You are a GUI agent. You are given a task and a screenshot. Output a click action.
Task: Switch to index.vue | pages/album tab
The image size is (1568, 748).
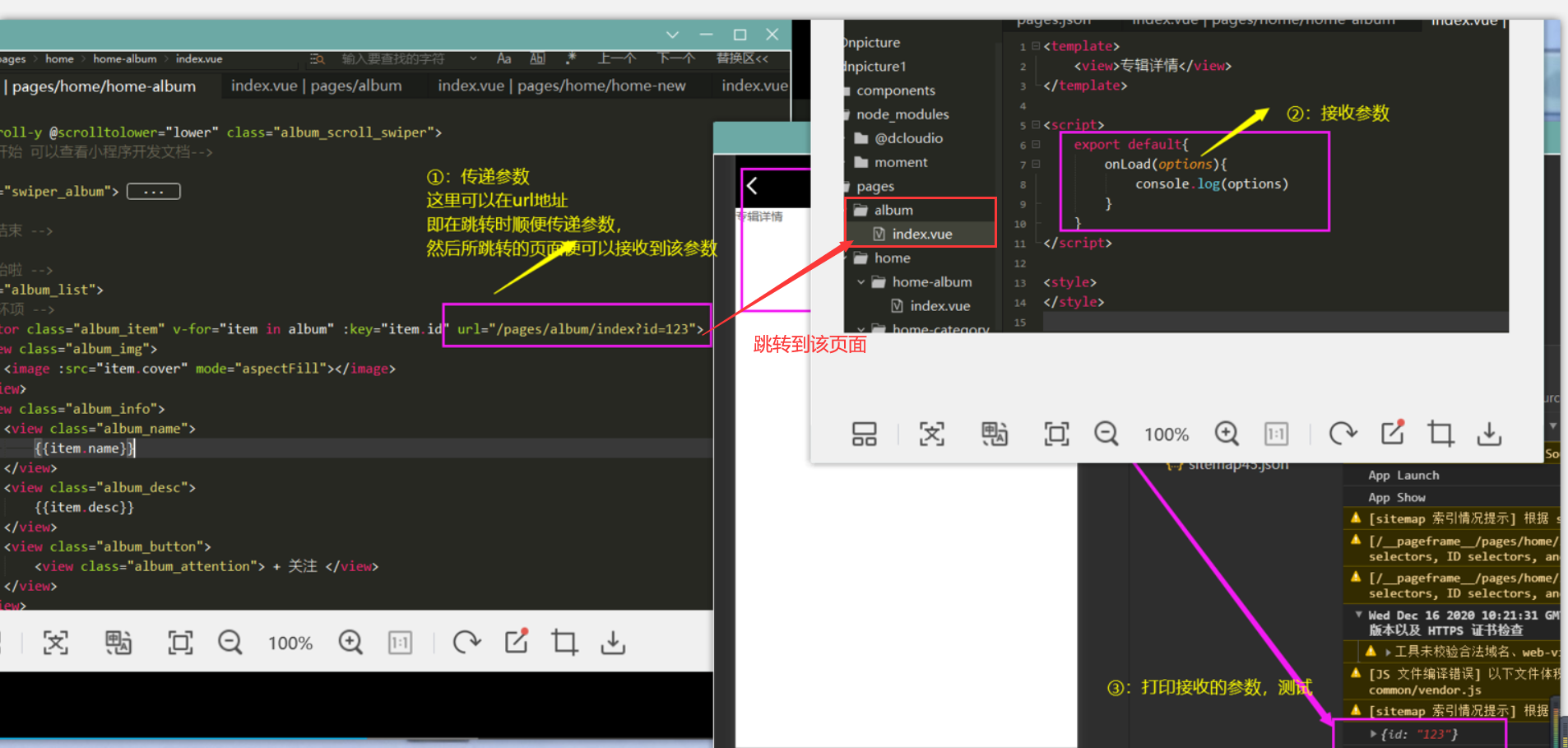317,86
